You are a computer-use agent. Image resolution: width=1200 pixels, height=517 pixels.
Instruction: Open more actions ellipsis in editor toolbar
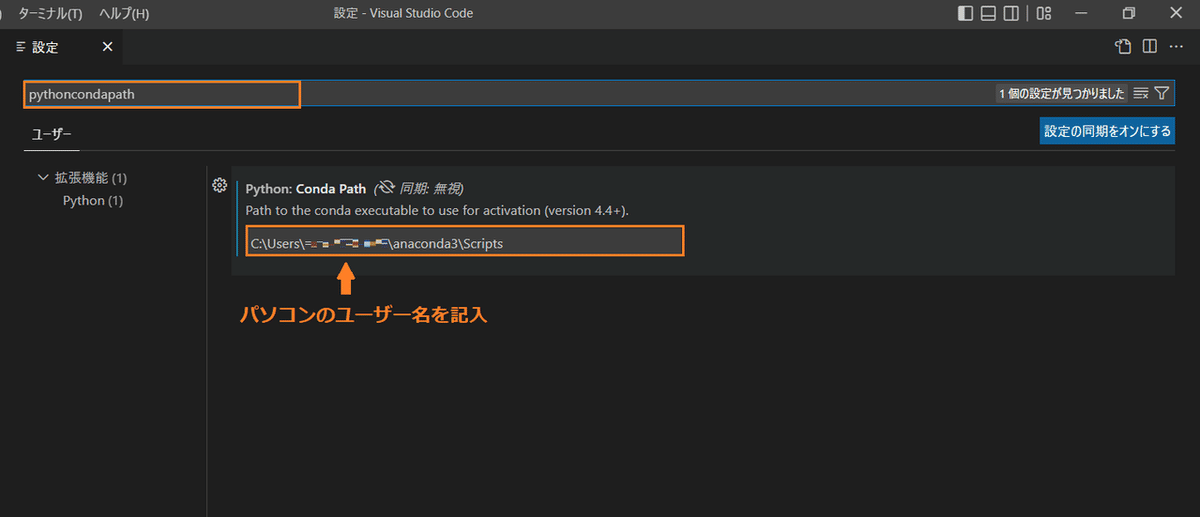(1176, 46)
